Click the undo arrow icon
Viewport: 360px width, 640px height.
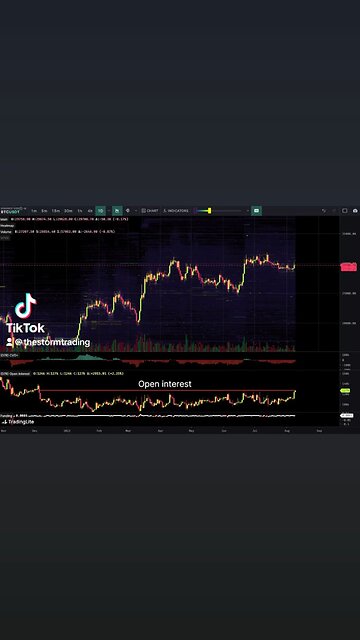pos(324,211)
